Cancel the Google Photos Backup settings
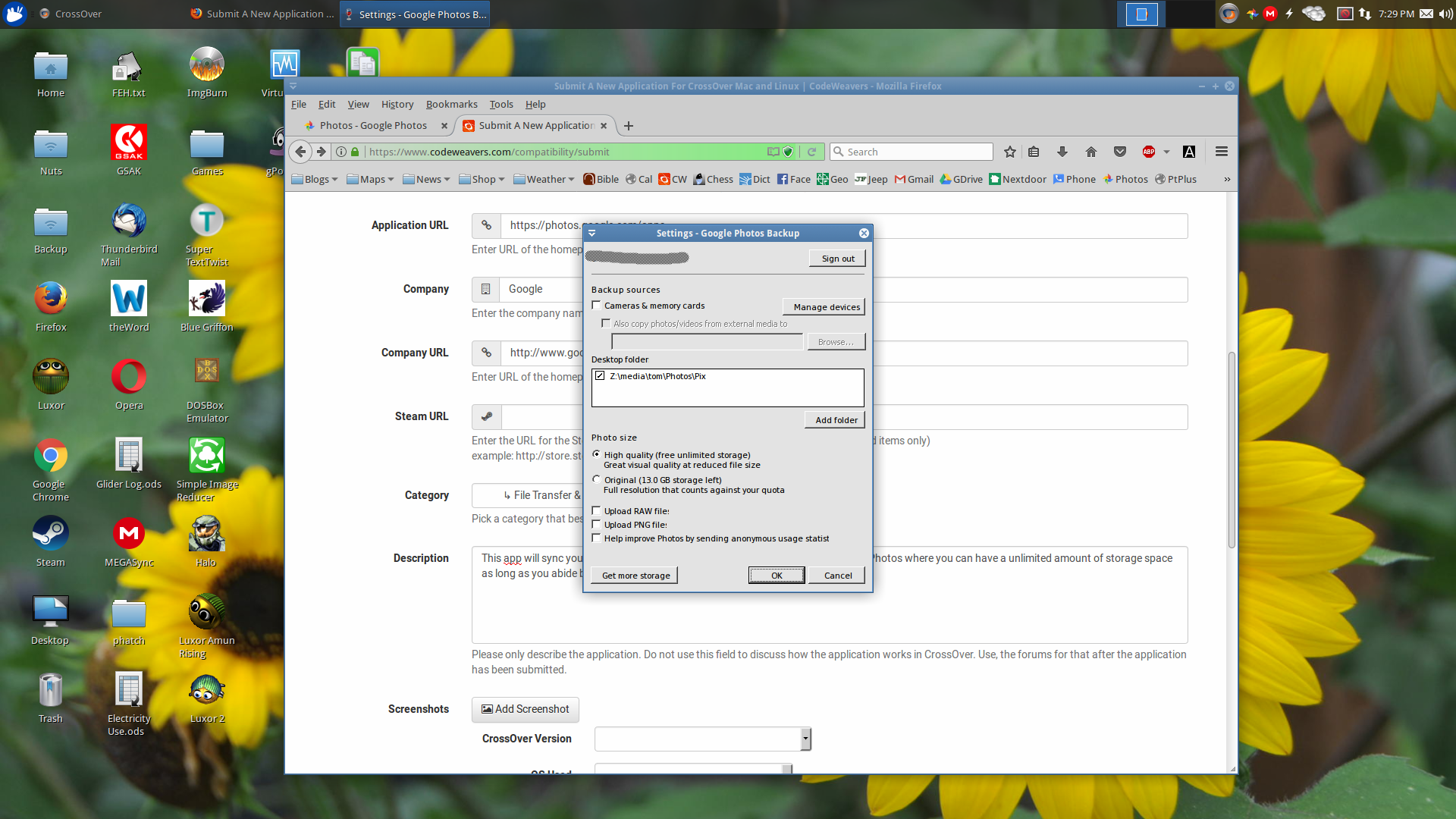The height and width of the screenshot is (819, 1456). tap(837, 576)
